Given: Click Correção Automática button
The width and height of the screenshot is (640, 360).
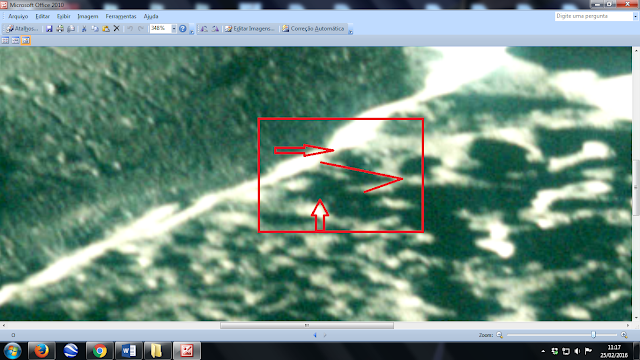Looking at the screenshot, I should click(x=313, y=29).
